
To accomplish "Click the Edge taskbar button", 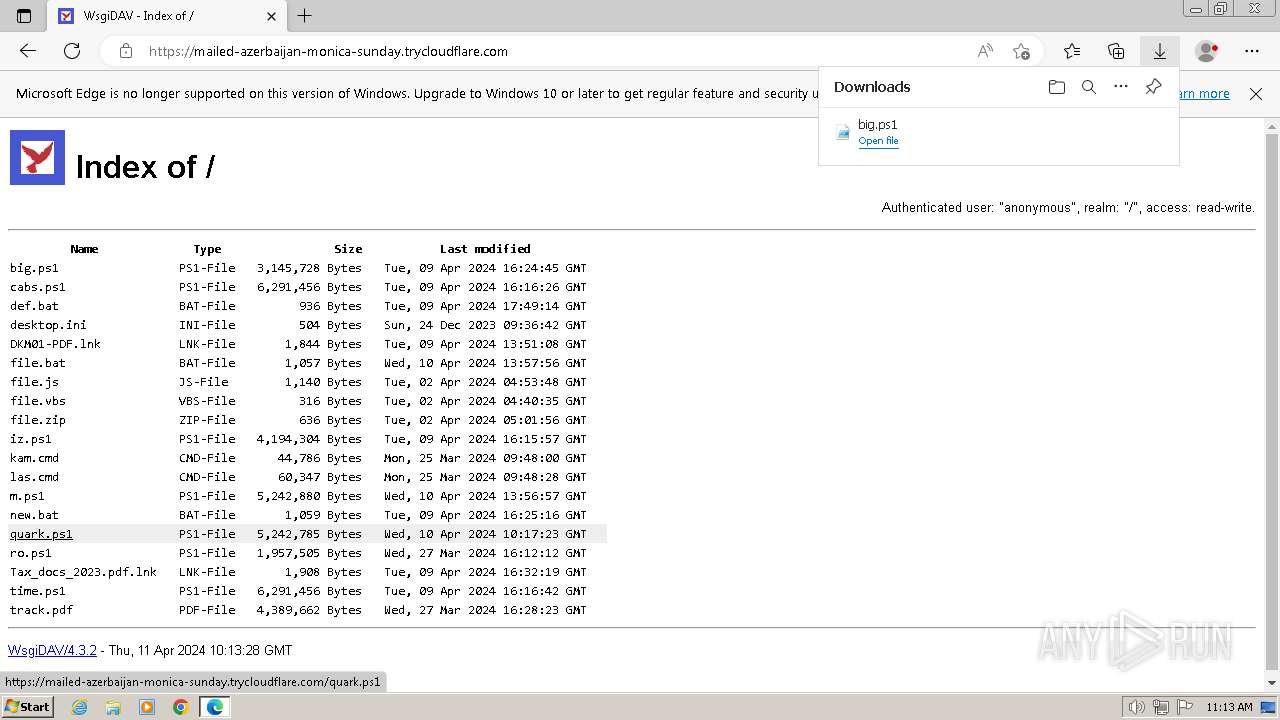I will coord(214,707).
